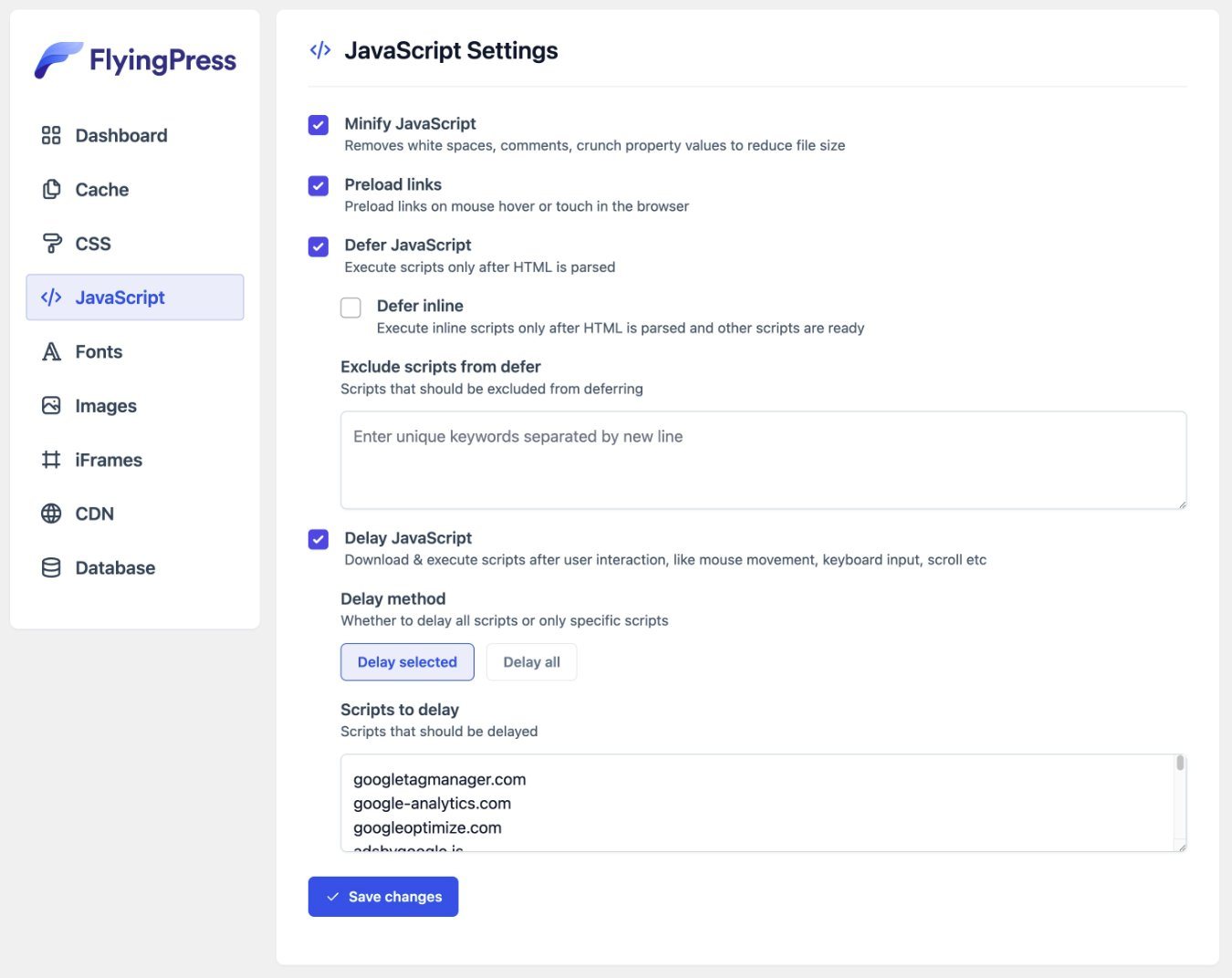Click the googletagmanager.com line
The height and width of the screenshot is (978, 1232).
(x=440, y=779)
